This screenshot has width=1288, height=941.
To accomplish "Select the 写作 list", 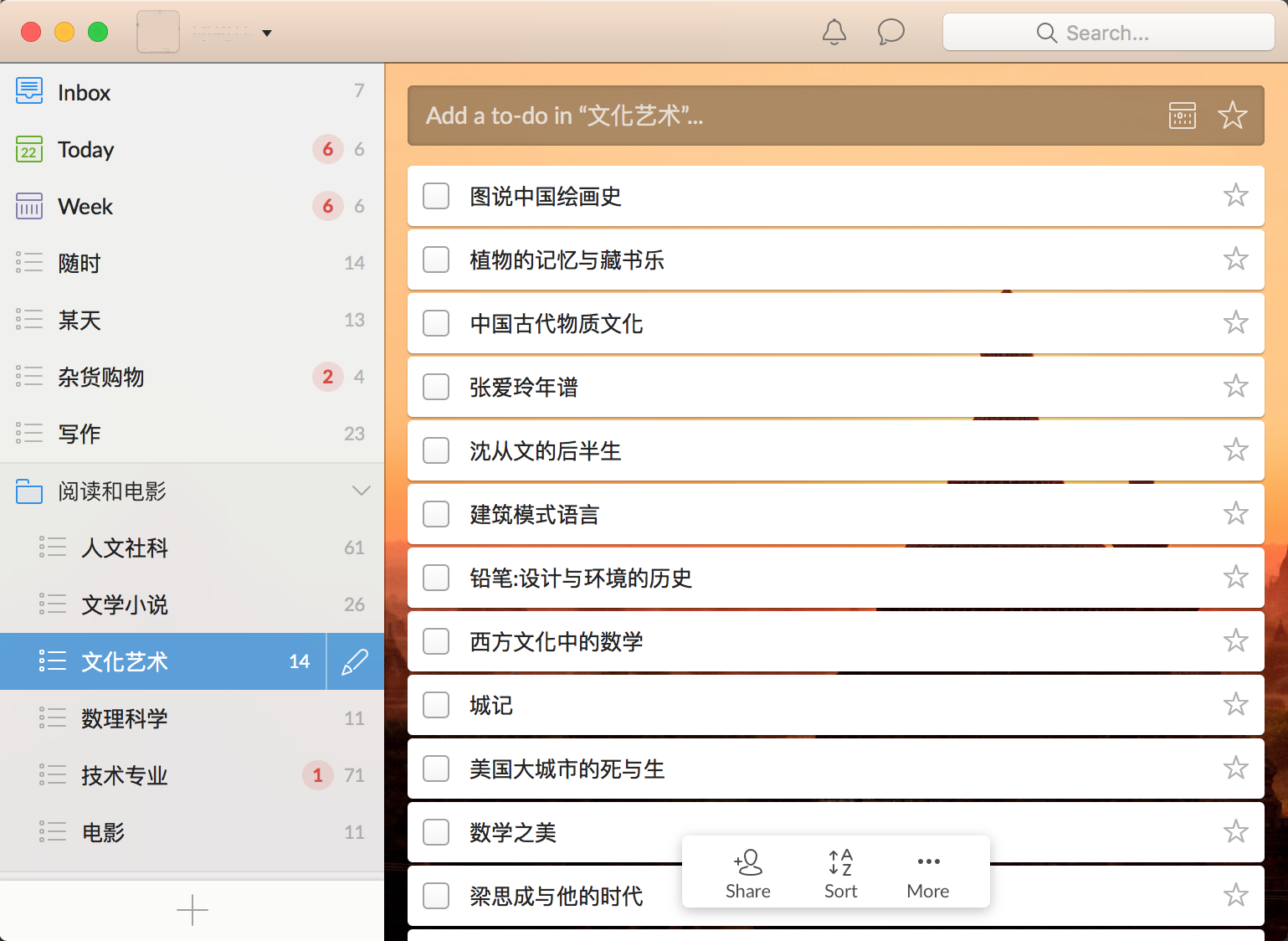I will (x=192, y=434).
